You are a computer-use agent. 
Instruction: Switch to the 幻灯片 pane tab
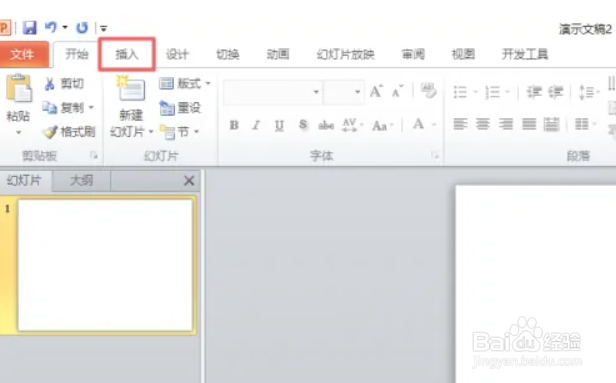pyautogui.click(x=24, y=181)
